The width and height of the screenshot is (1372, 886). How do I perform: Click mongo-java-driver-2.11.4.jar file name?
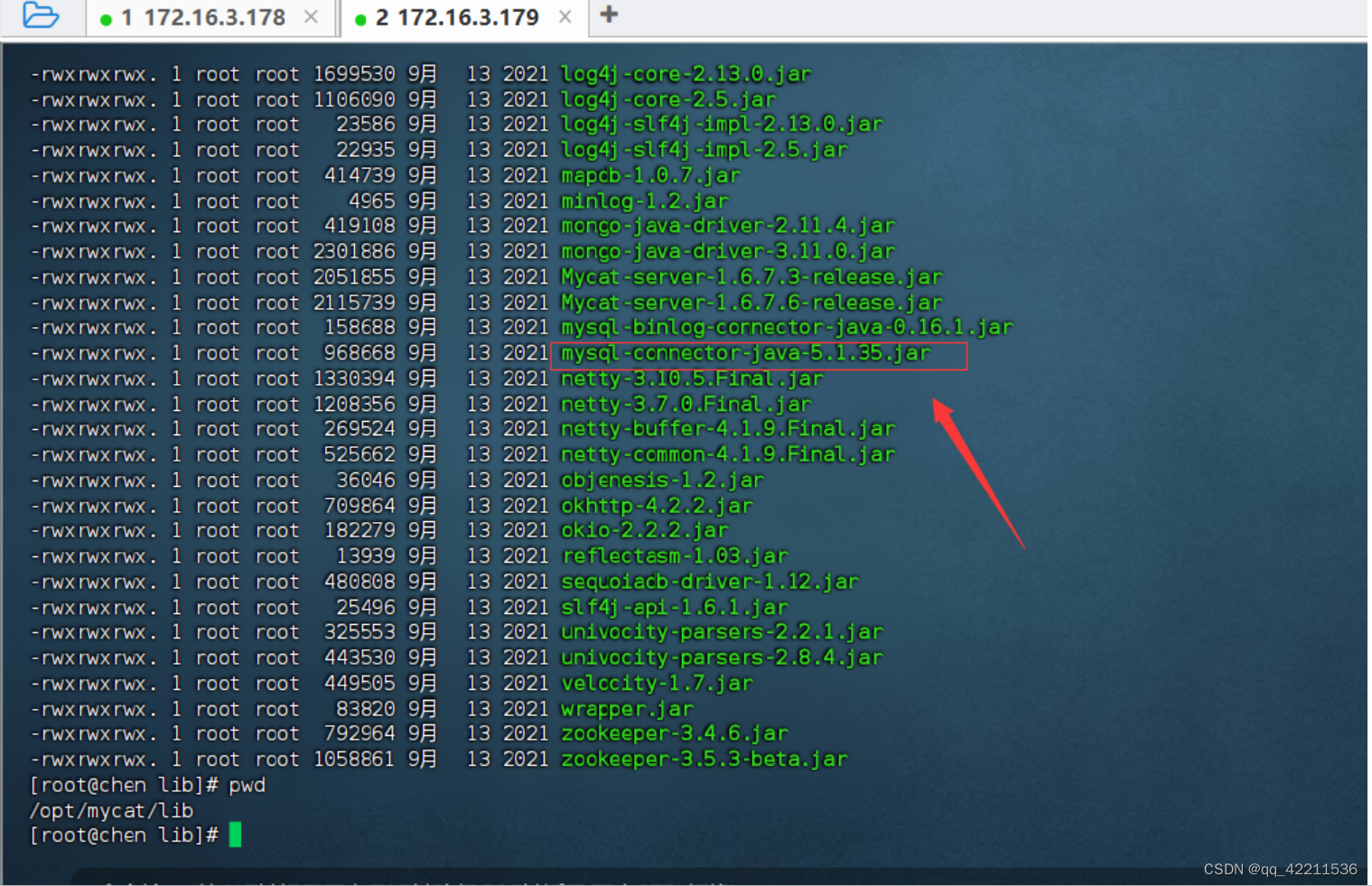[728, 226]
